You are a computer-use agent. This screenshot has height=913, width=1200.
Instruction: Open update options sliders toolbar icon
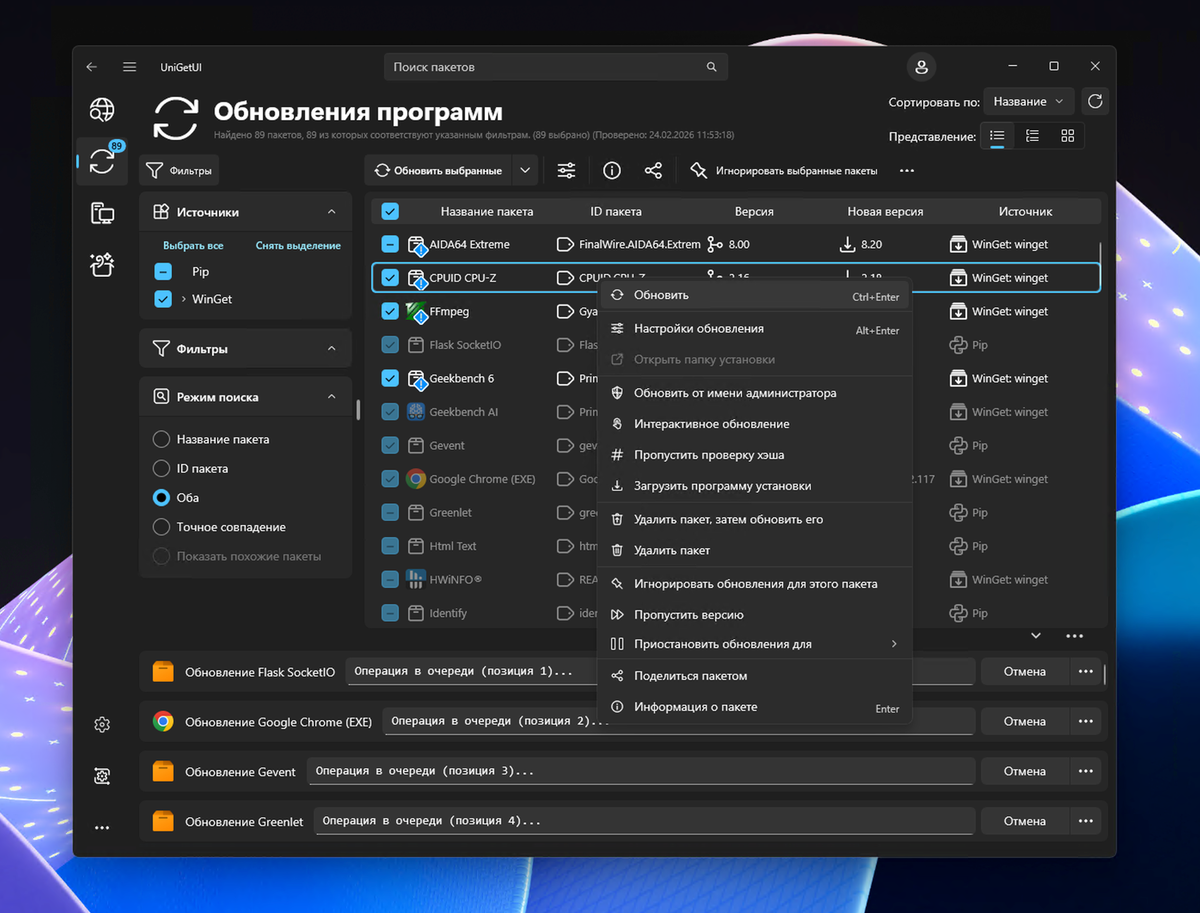pos(567,171)
